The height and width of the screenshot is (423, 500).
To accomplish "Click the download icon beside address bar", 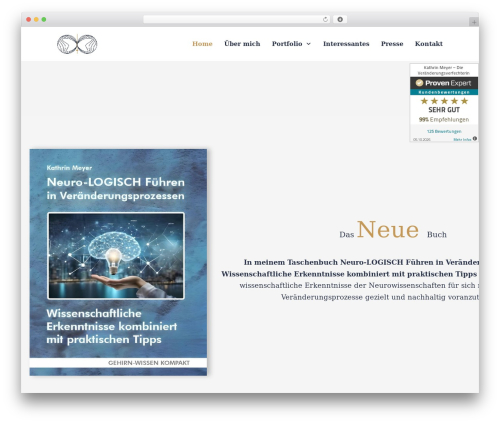I will pos(340,19).
